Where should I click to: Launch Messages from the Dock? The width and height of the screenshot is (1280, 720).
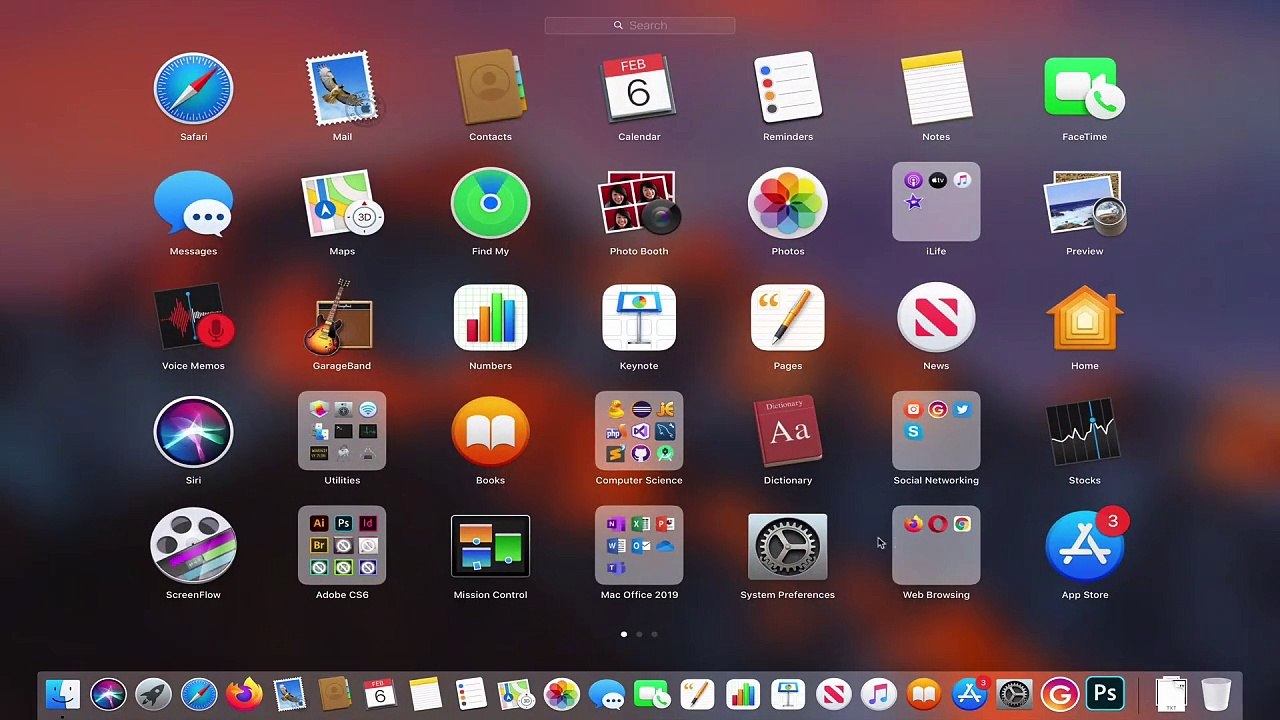607,694
